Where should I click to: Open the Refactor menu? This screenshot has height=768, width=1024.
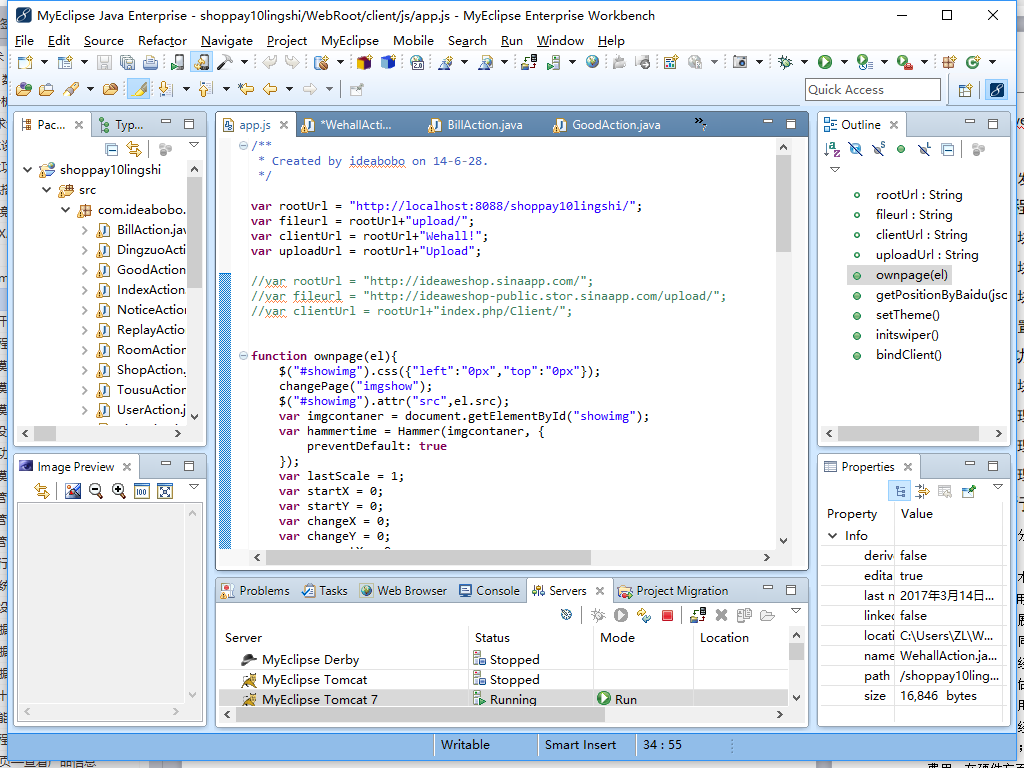click(x=162, y=41)
